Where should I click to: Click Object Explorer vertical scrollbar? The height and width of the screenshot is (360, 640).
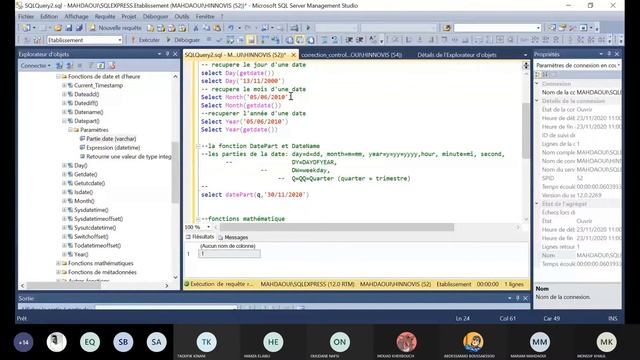(175, 172)
